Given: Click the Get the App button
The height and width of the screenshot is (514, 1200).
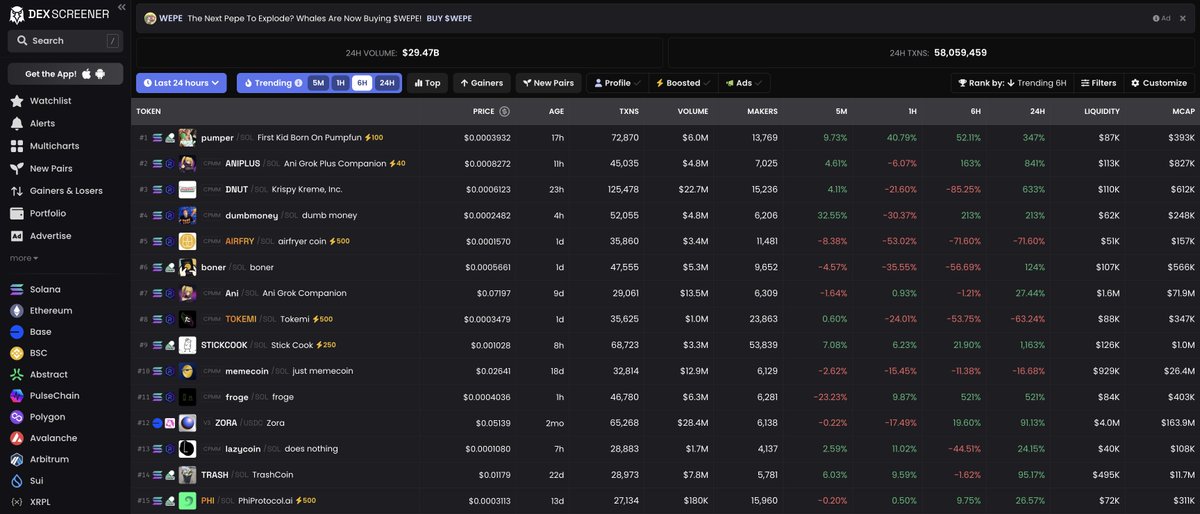Looking at the screenshot, I should pyautogui.click(x=65, y=74).
